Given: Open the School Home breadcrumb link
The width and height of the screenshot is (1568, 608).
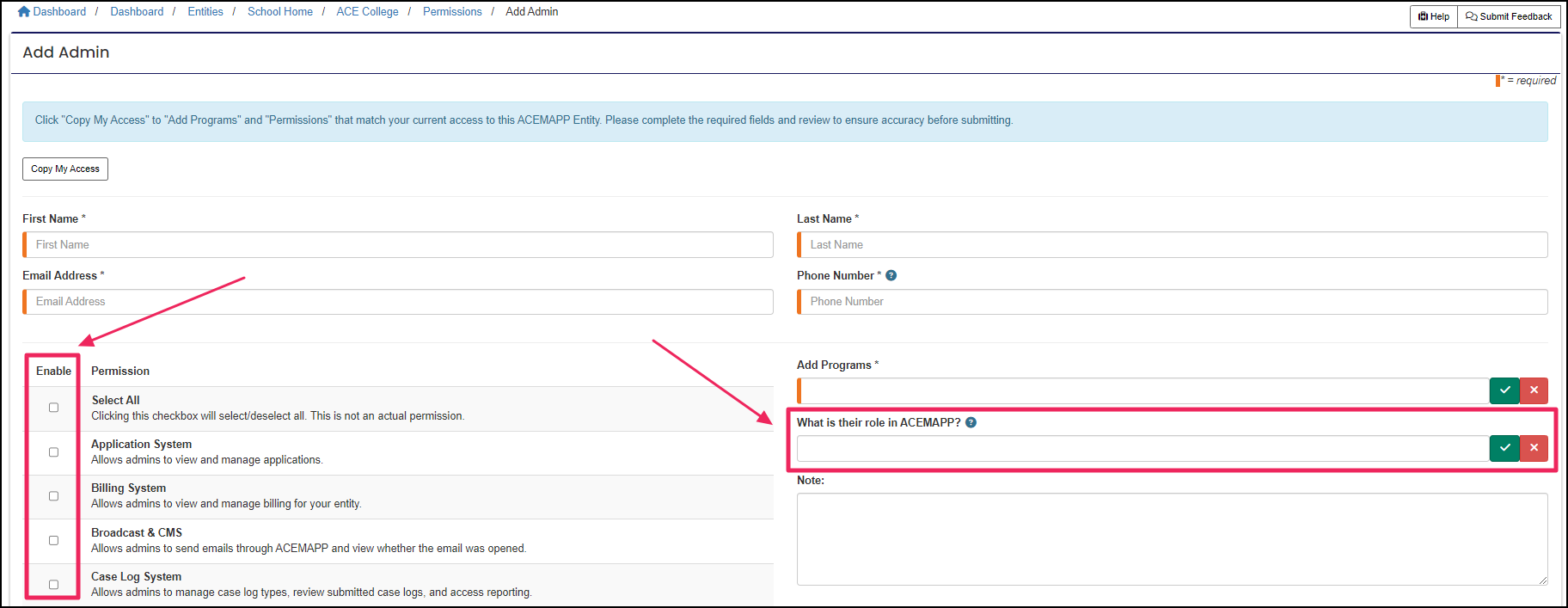Looking at the screenshot, I should [x=280, y=12].
